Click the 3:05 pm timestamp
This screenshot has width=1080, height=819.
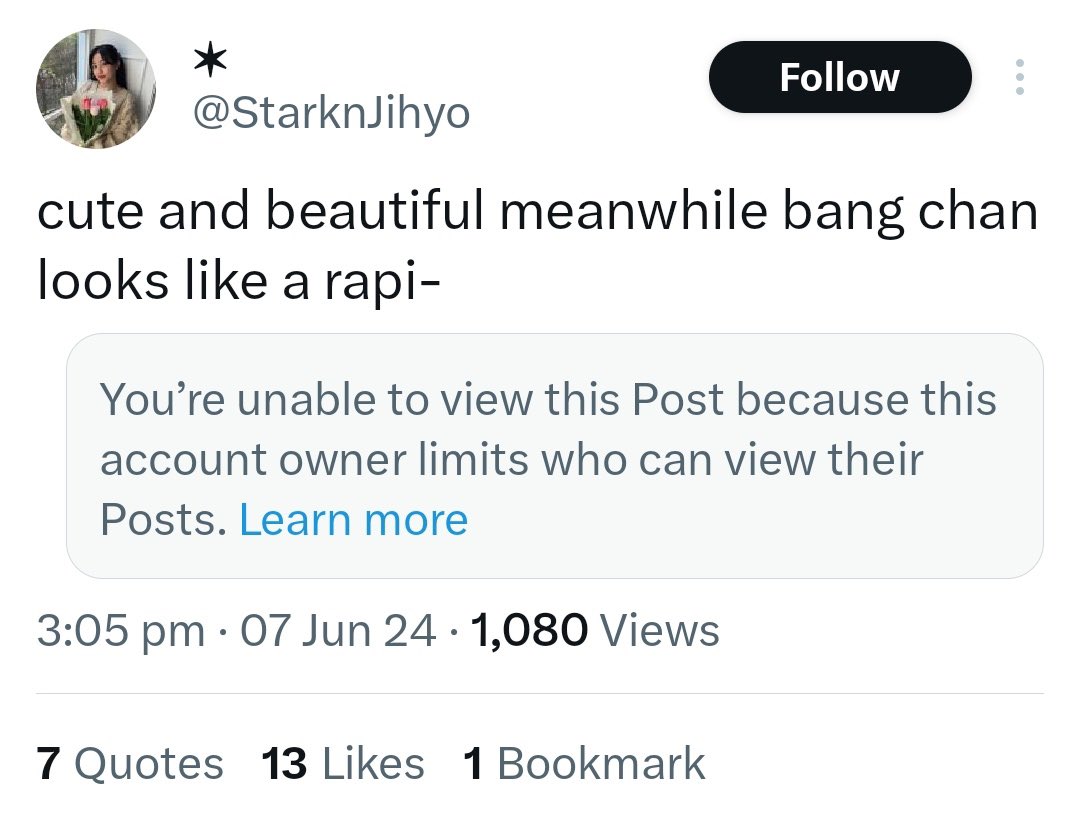121,631
